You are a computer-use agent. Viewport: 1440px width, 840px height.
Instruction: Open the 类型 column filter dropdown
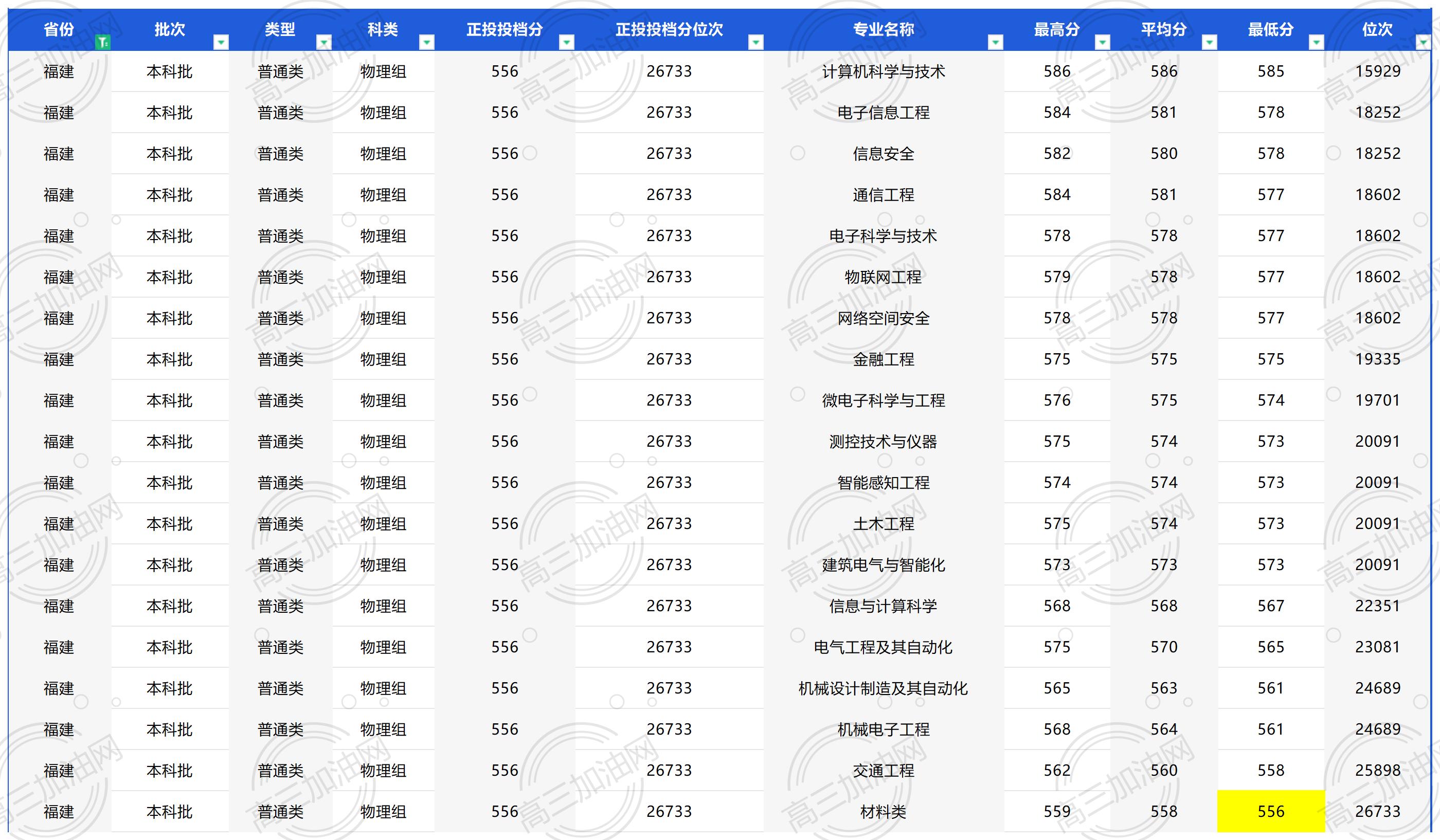coord(324,42)
